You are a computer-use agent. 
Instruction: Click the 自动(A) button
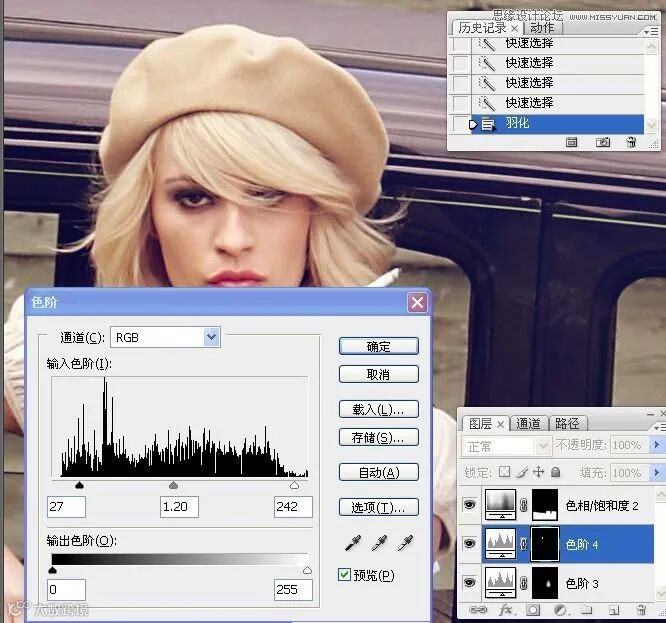click(378, 472)
